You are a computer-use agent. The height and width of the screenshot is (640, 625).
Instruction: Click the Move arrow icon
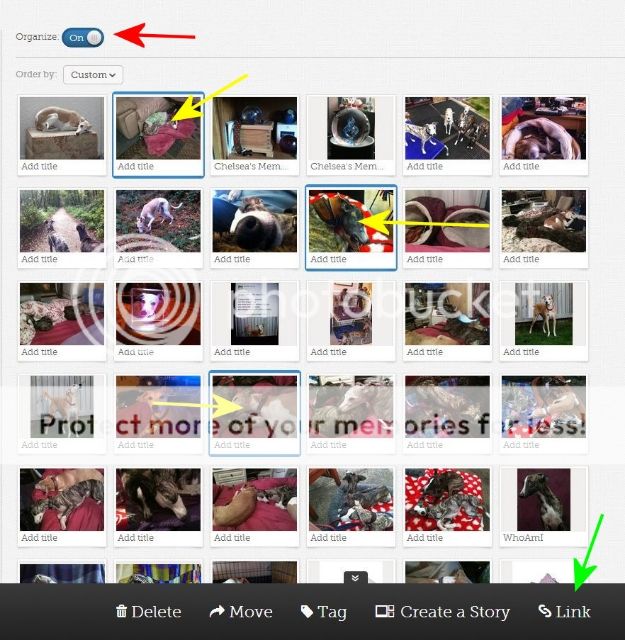click(x=217, y=611)
